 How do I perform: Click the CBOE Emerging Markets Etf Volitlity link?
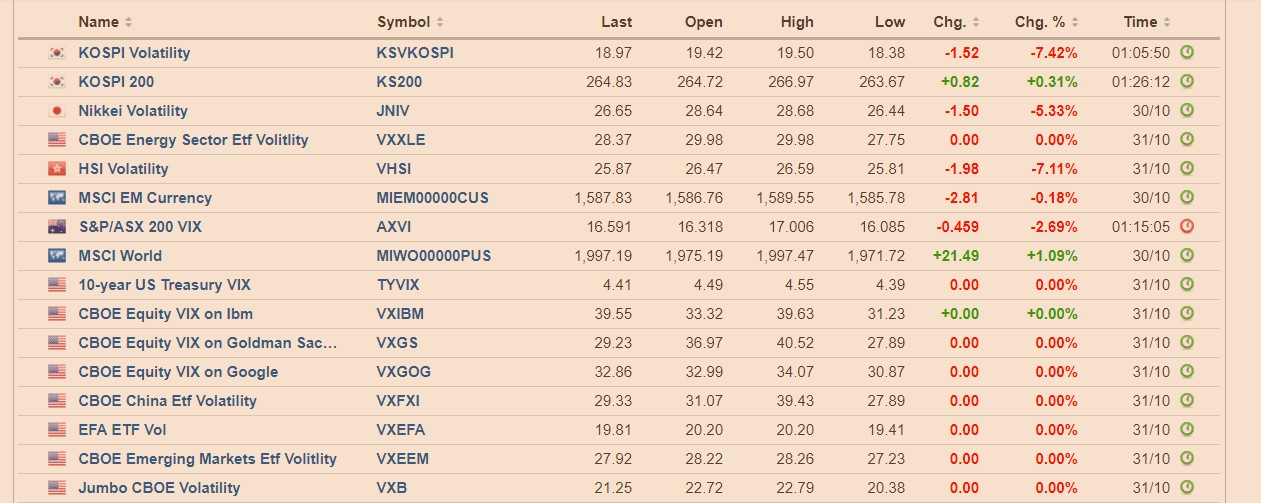tap(207, 459)
